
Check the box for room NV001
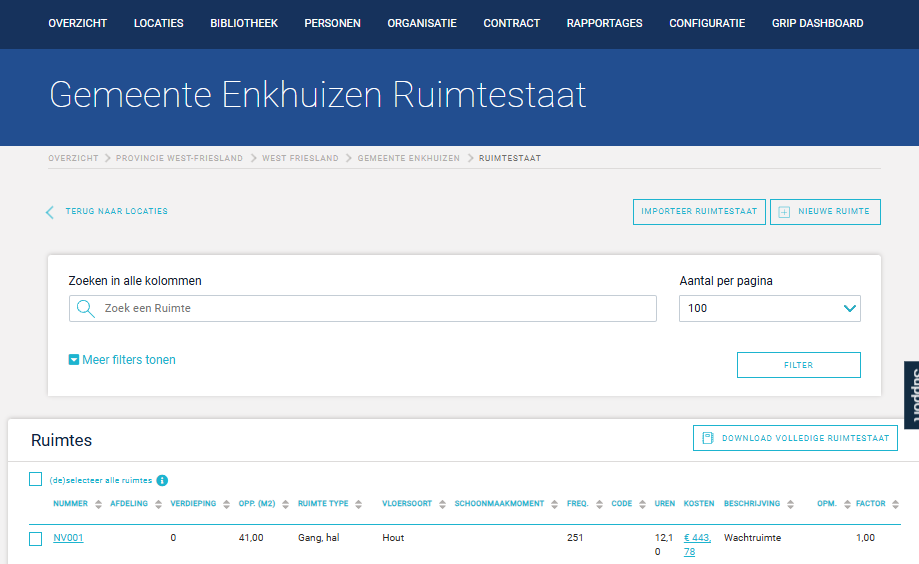click(36, 539)
